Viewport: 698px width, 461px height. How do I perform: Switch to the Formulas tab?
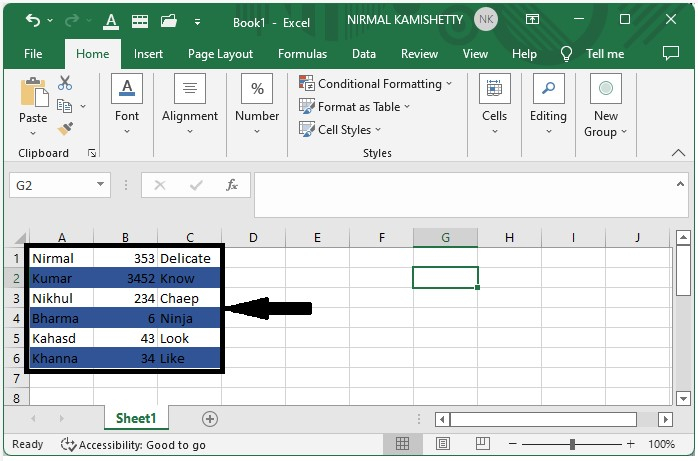pos(302,54)
